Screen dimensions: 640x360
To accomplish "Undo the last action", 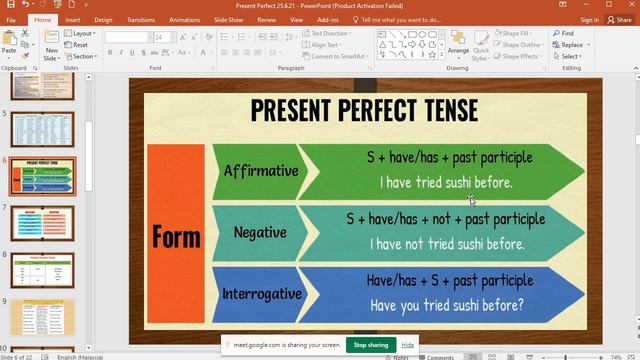I will [x=25, y=4].
